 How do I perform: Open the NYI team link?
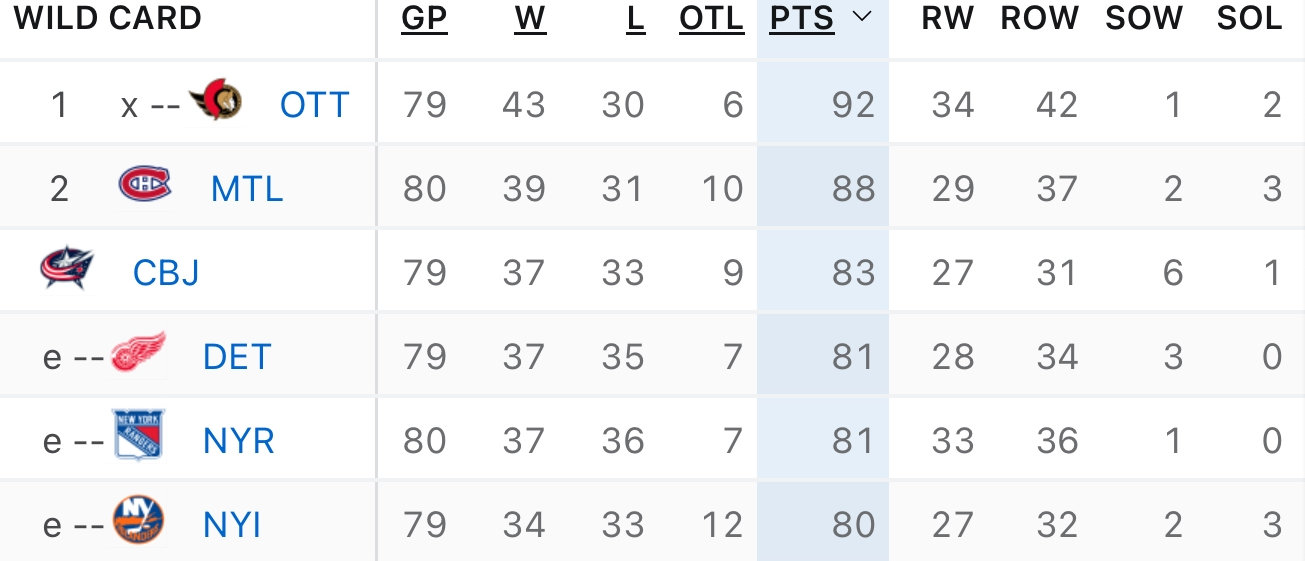coord(232,524)
